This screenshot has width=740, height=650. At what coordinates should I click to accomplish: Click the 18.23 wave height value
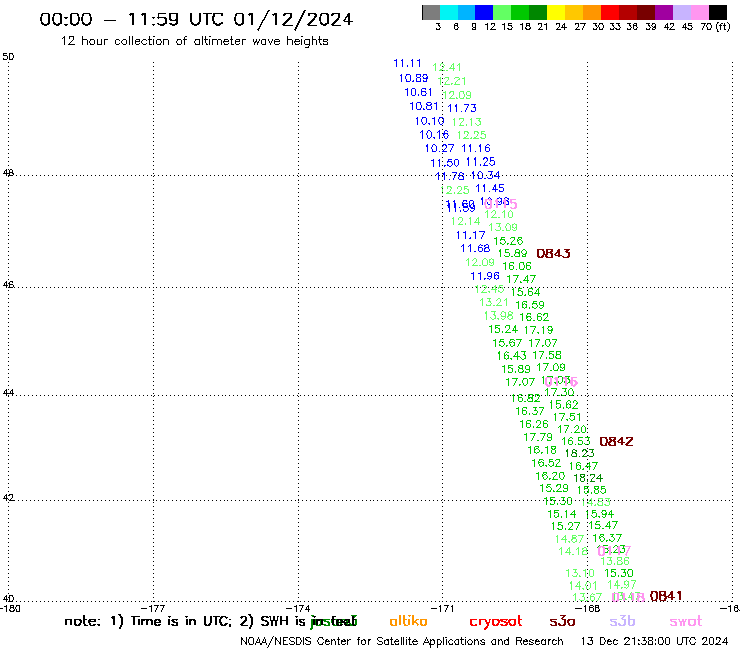(x=580, y=453)
